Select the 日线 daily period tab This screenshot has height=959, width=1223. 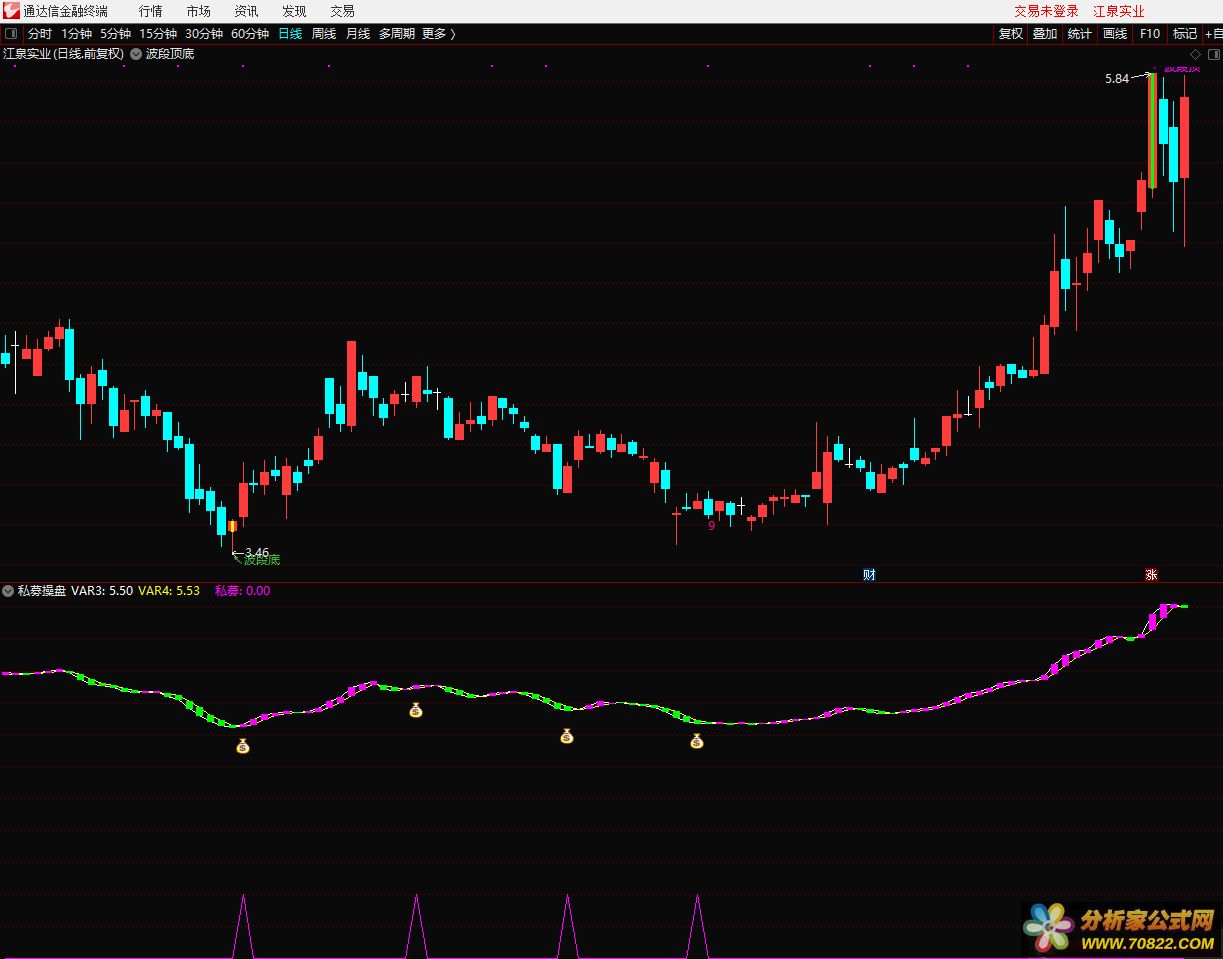tap(290, 34)
